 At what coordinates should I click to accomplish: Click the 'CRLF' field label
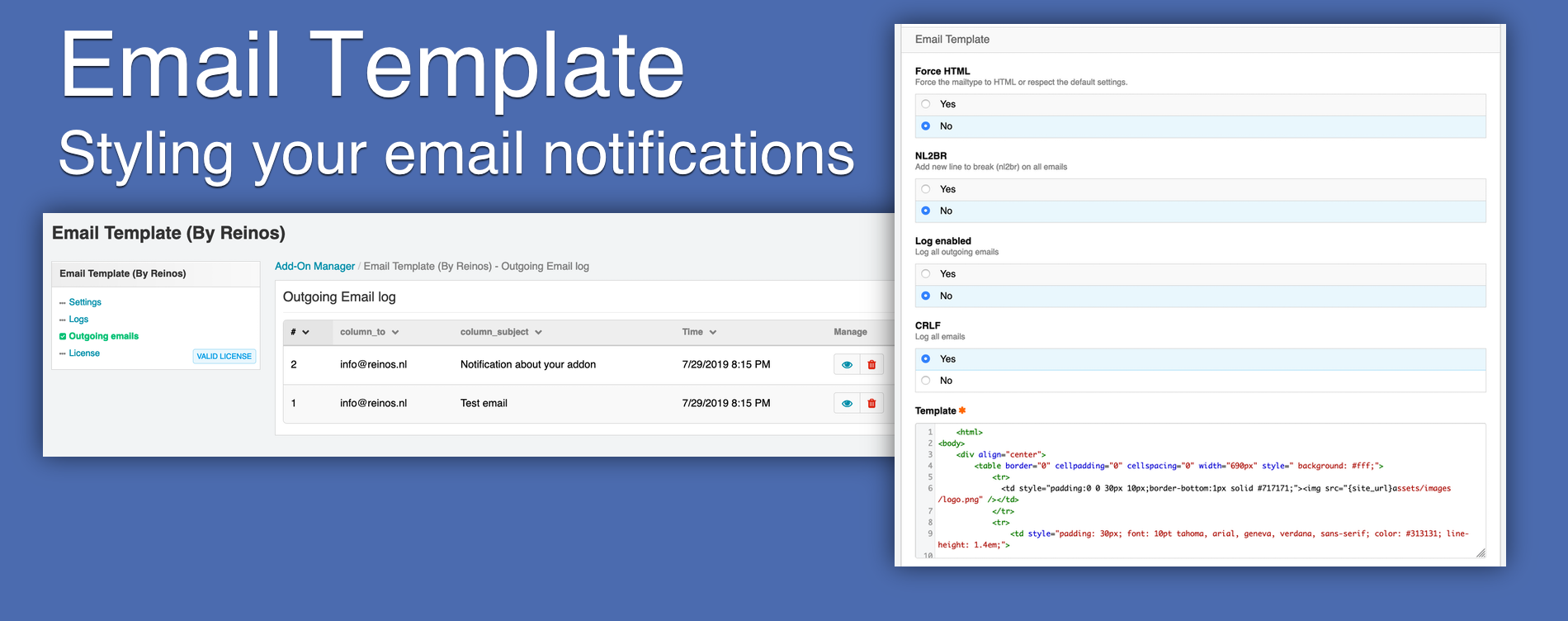click(928, 325)
